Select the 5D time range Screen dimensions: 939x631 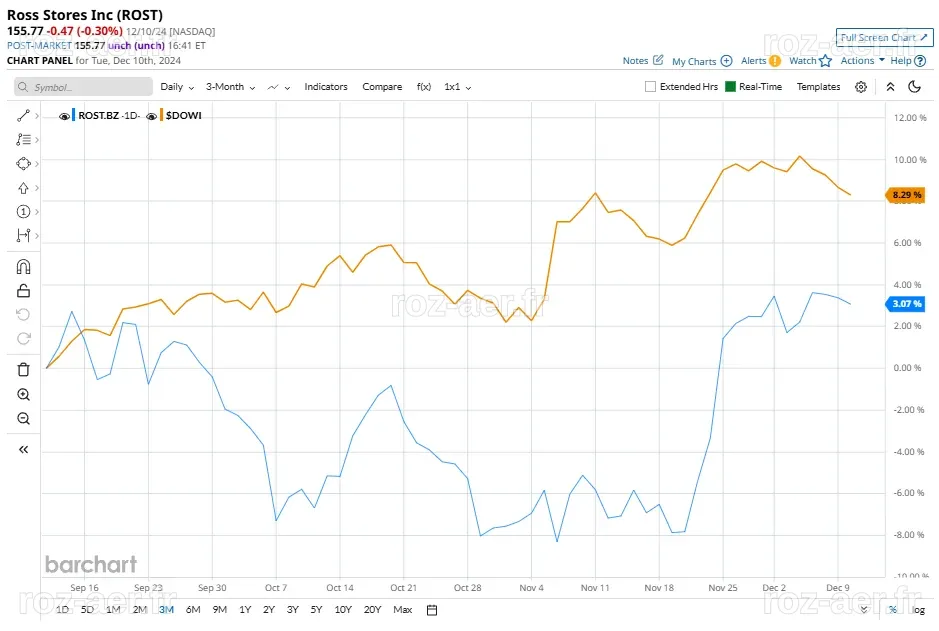[x=87, y=610]
